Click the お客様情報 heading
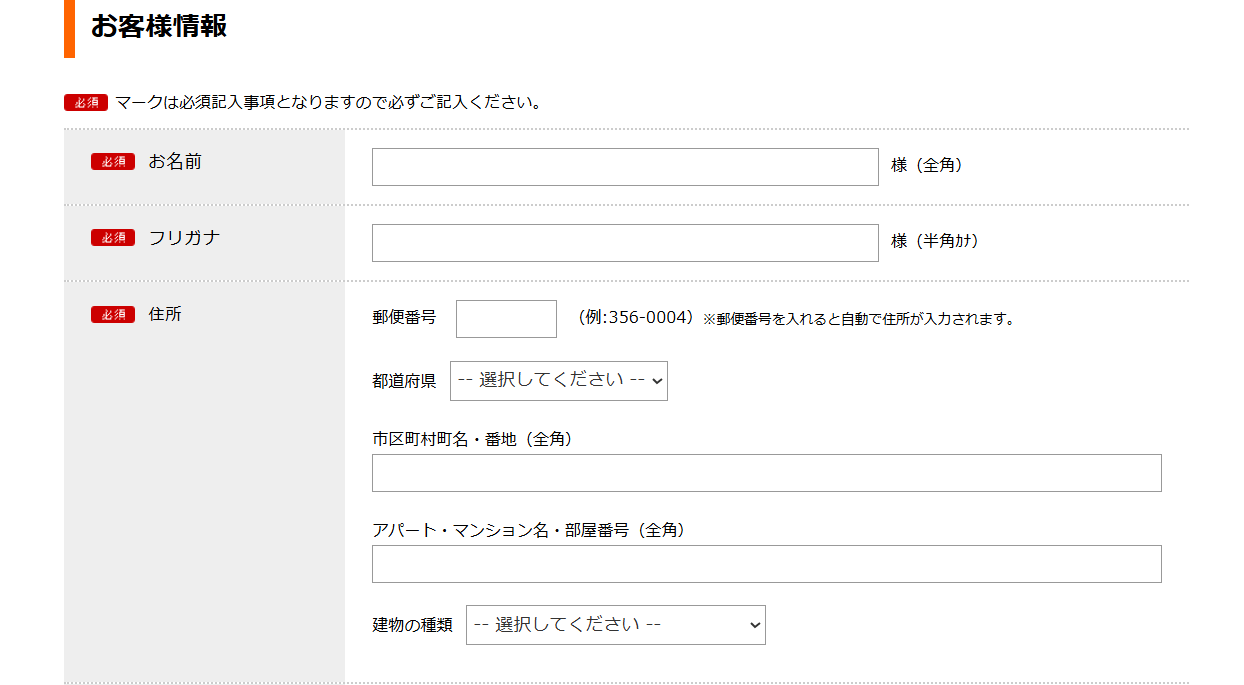 (x=159, y=27)
